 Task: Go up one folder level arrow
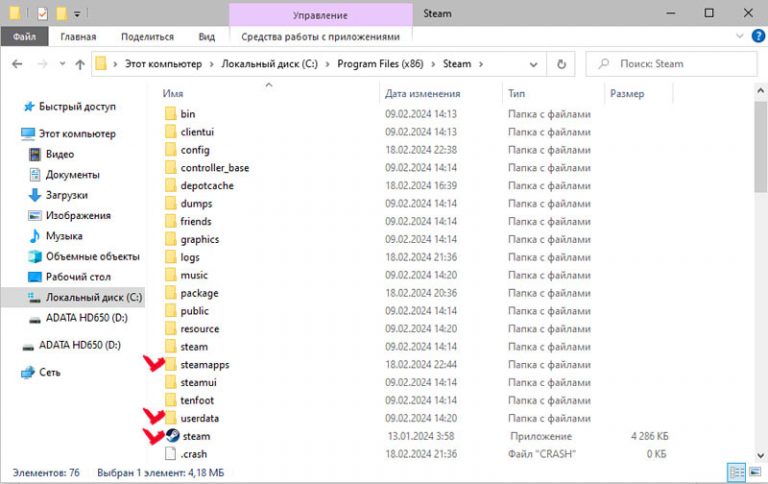coord(80,64)
